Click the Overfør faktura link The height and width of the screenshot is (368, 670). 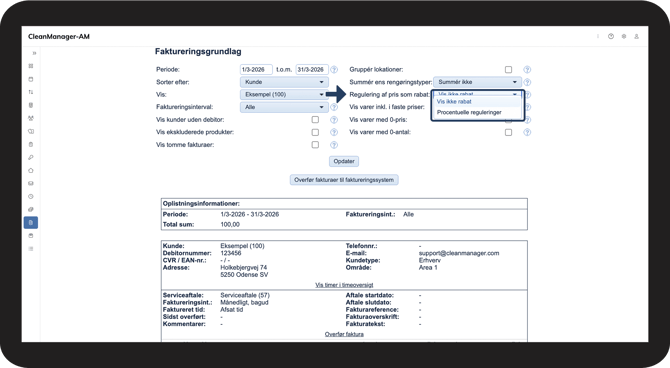click(344, 334)
